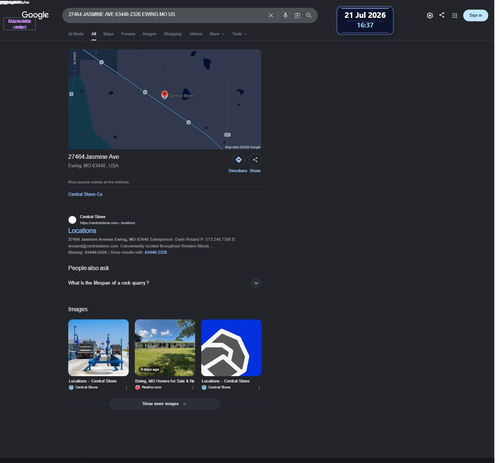Screen dimensions: 500x463
Task: Select the All results tab
Action: 94,34
